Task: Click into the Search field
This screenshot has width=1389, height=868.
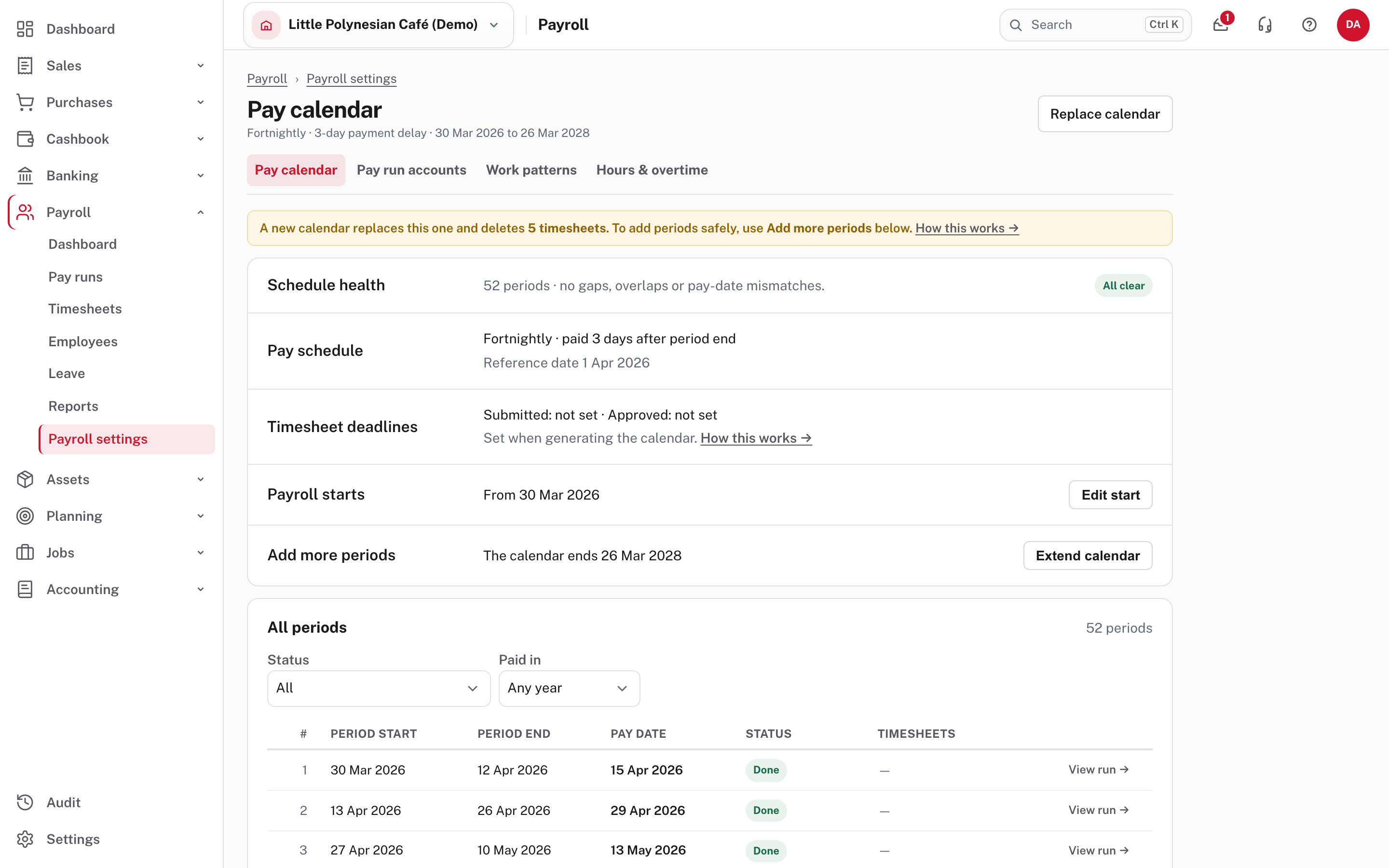Action: 1095,25
